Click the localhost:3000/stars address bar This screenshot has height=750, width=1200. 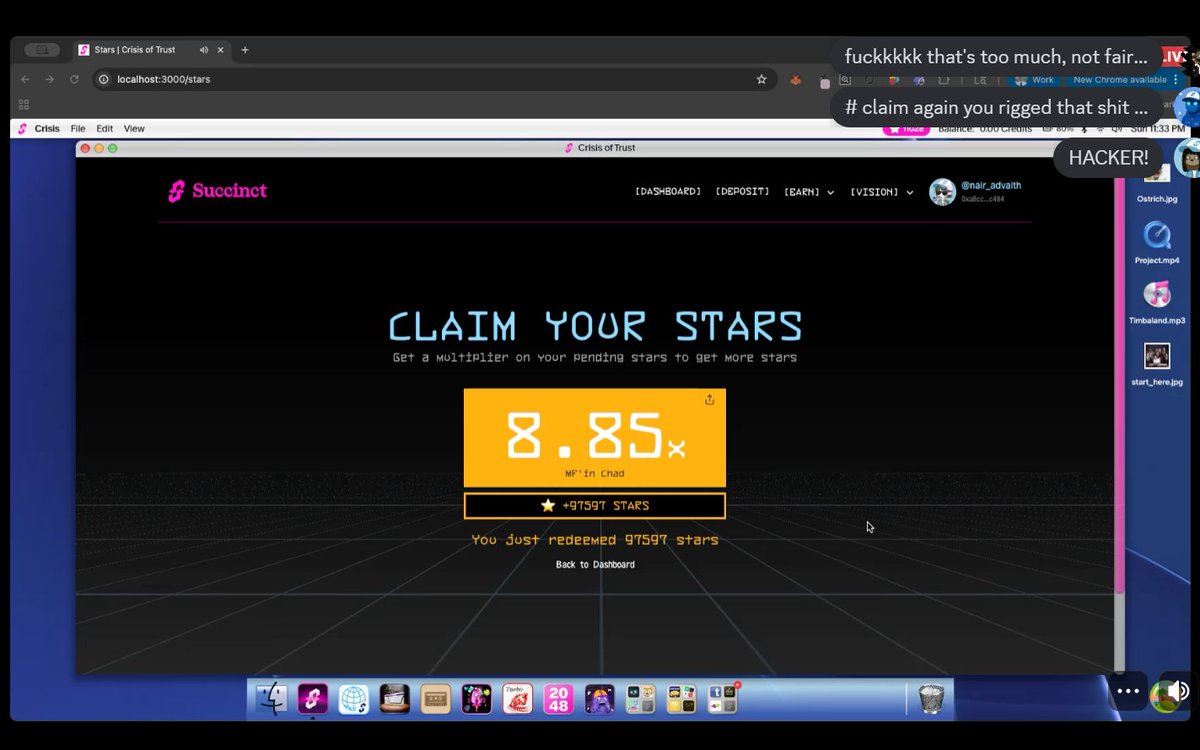435,79
